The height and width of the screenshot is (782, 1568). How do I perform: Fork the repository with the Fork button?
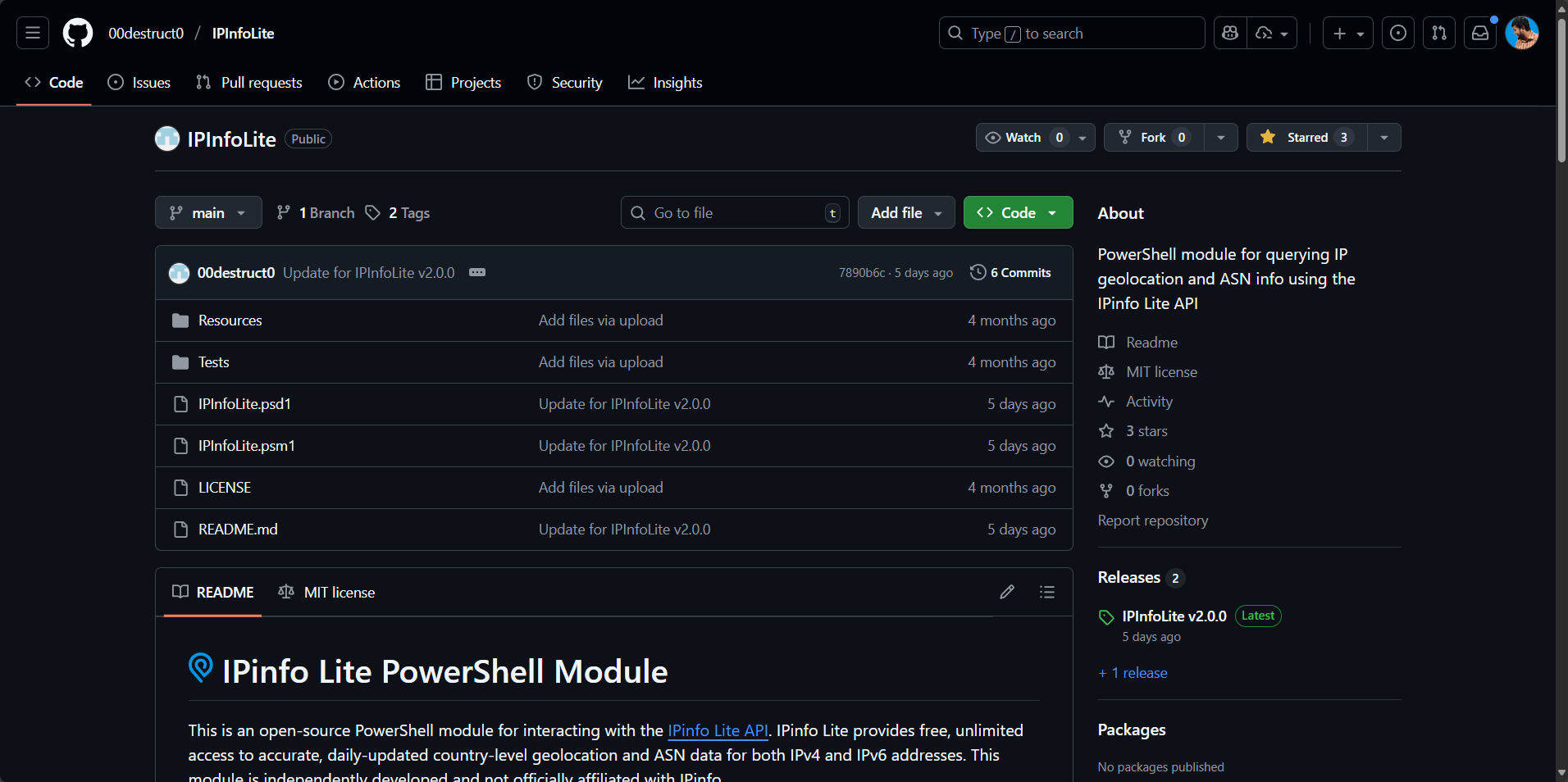(1154, 138)
